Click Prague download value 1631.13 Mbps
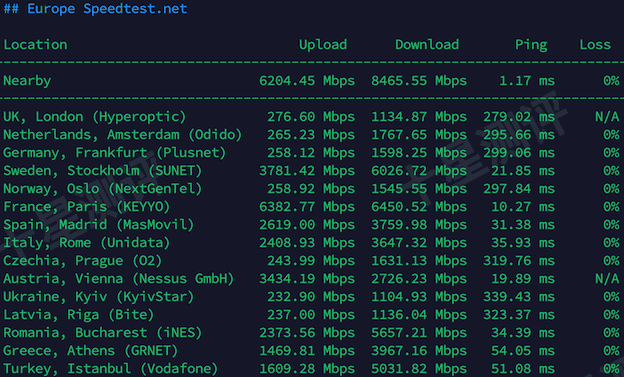Image resolution: width=624 pixels, height=377 pixels. (419, 261)
